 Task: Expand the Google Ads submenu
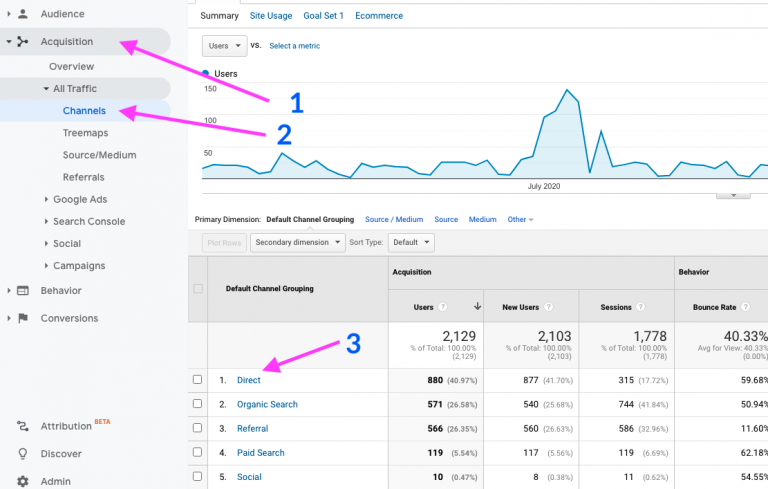(x=46, y=199)
